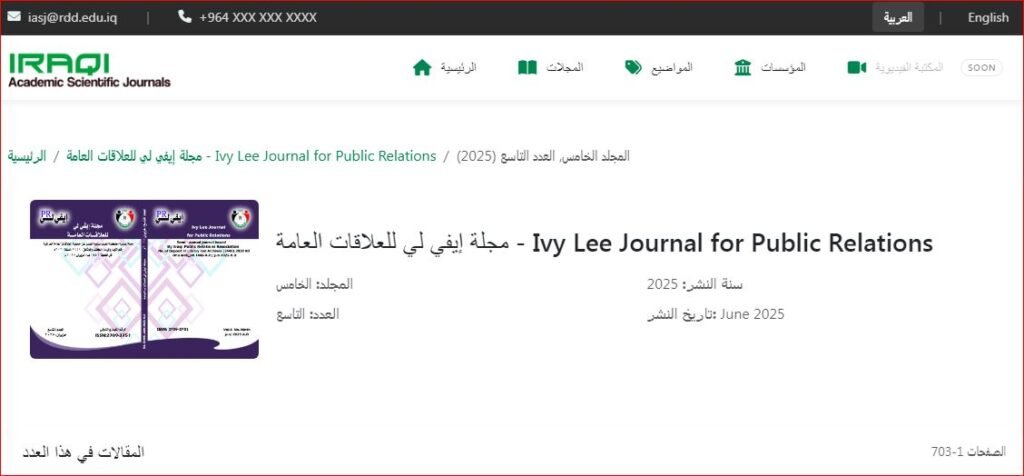Click the Iraqi Academic Scientific Journals logo

(89, 69)
